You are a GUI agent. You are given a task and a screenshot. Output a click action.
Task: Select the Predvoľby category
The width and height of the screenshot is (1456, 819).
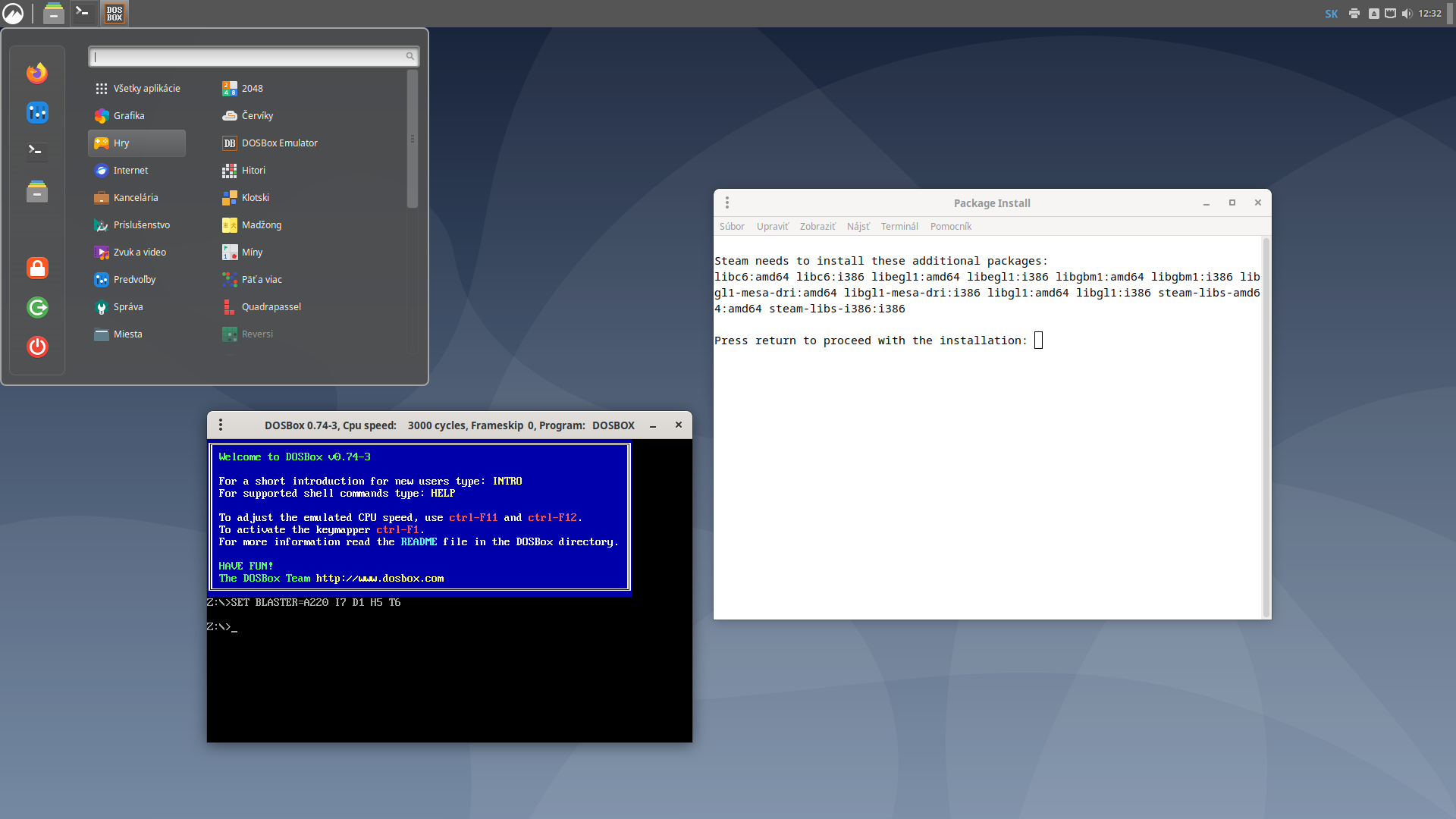click(x=137, y=280)
